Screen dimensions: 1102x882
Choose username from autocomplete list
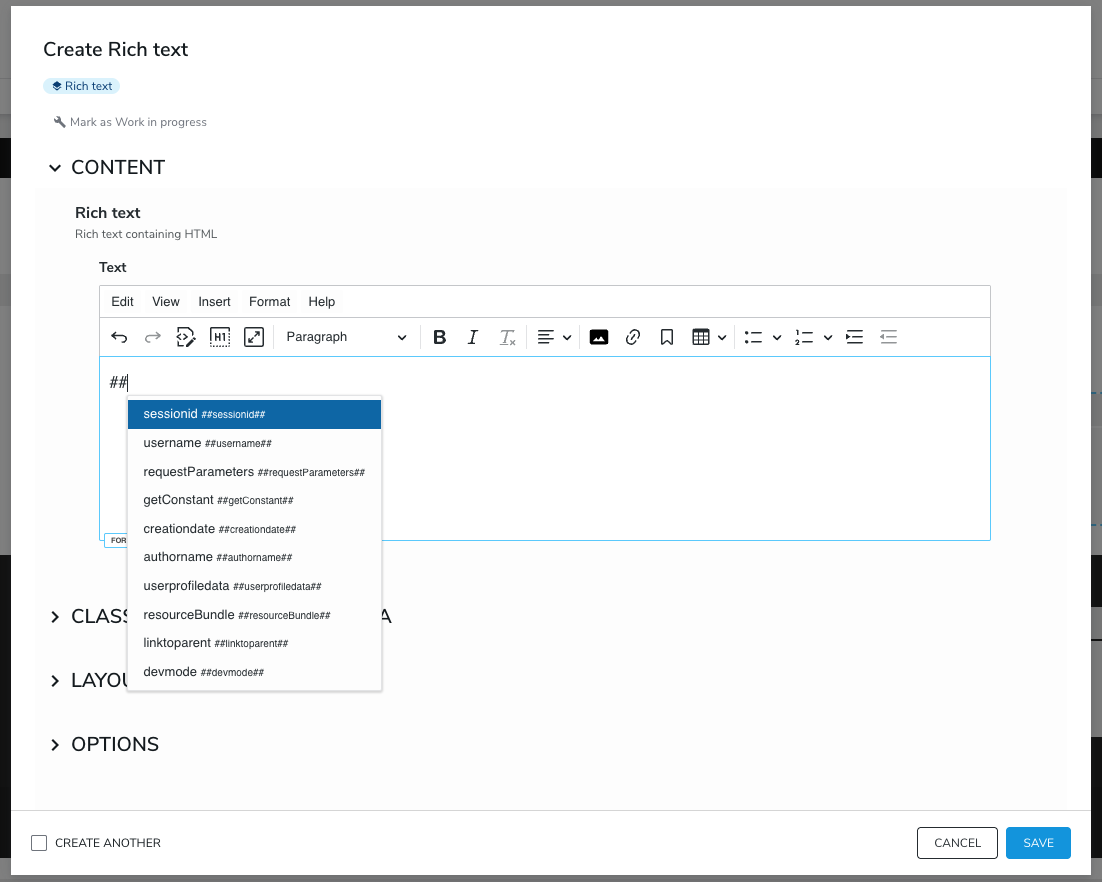[x=254, y=443]
